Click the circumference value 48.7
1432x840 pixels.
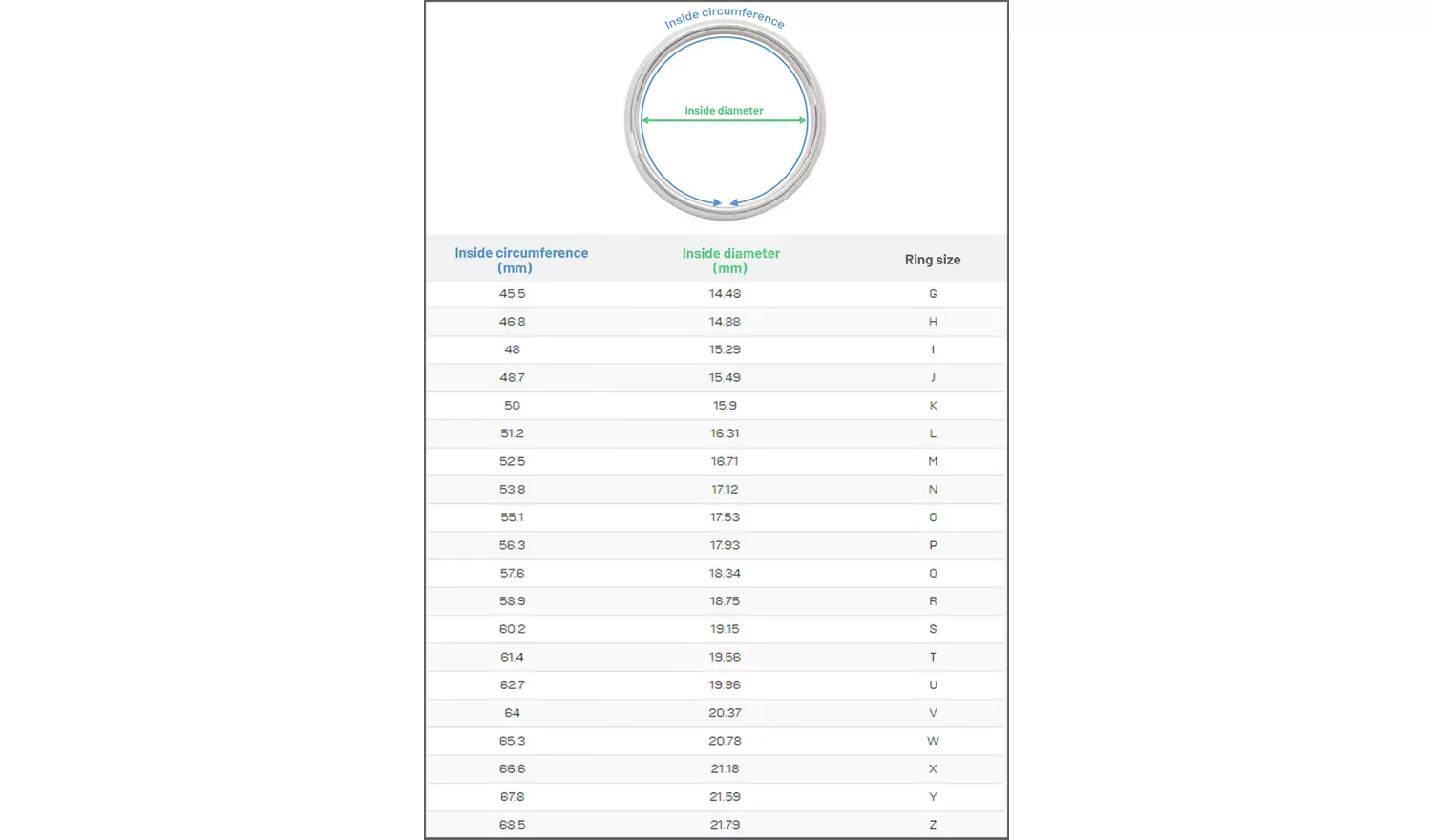[512, 378]
